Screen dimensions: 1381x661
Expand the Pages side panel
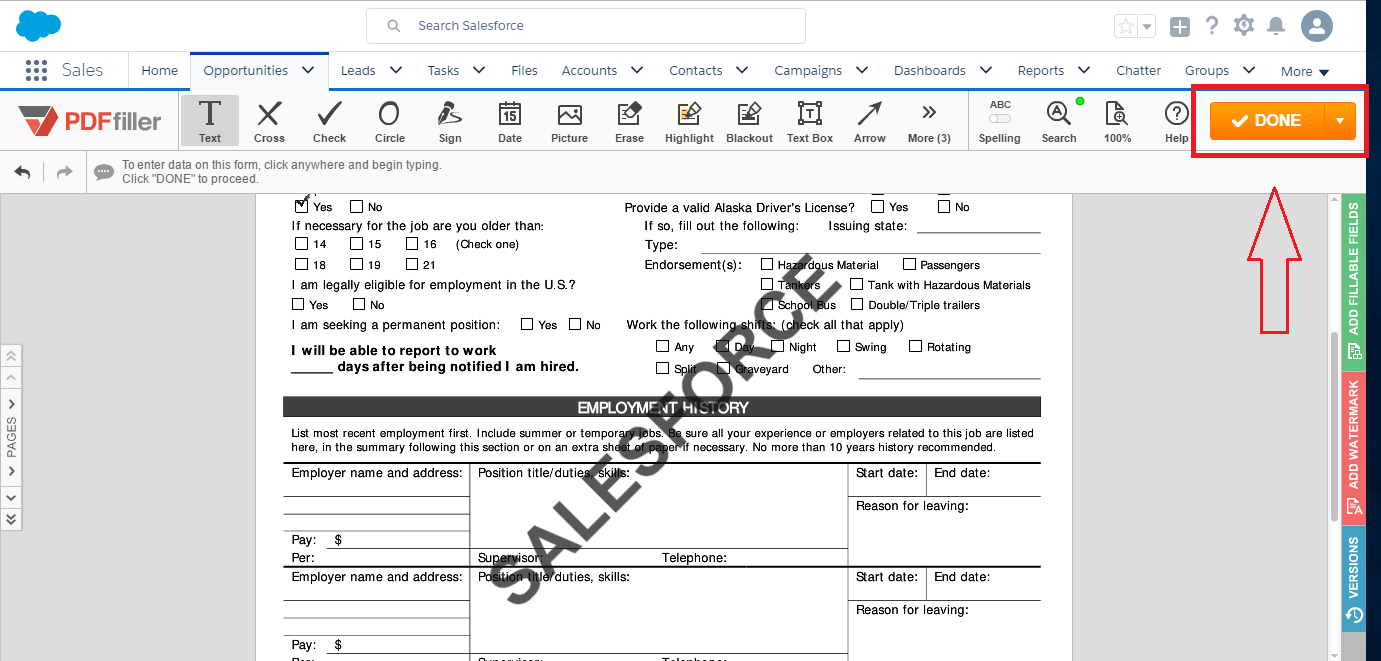point(11,436)
